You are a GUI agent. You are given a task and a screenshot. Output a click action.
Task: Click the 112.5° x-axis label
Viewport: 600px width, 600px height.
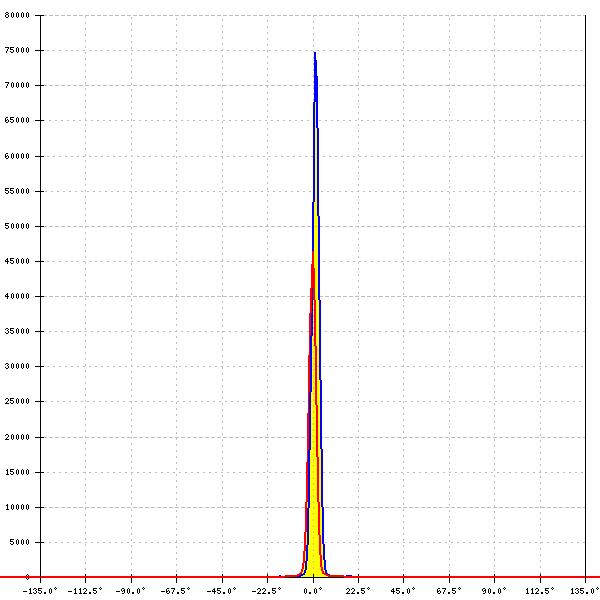coord(540,590)
